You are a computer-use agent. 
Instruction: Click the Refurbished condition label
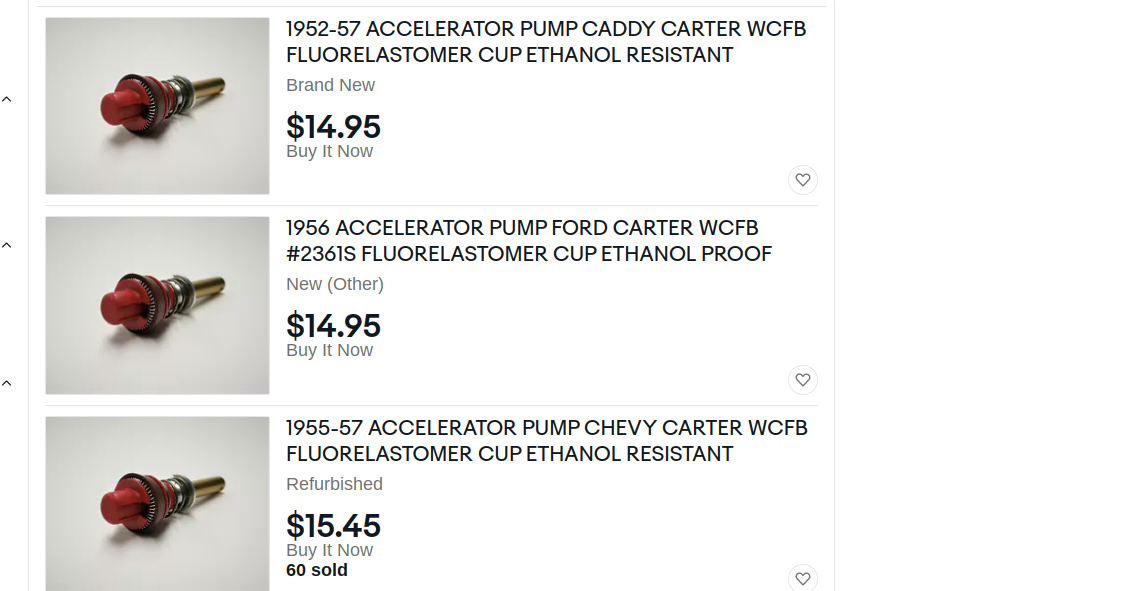coord(334,484)
